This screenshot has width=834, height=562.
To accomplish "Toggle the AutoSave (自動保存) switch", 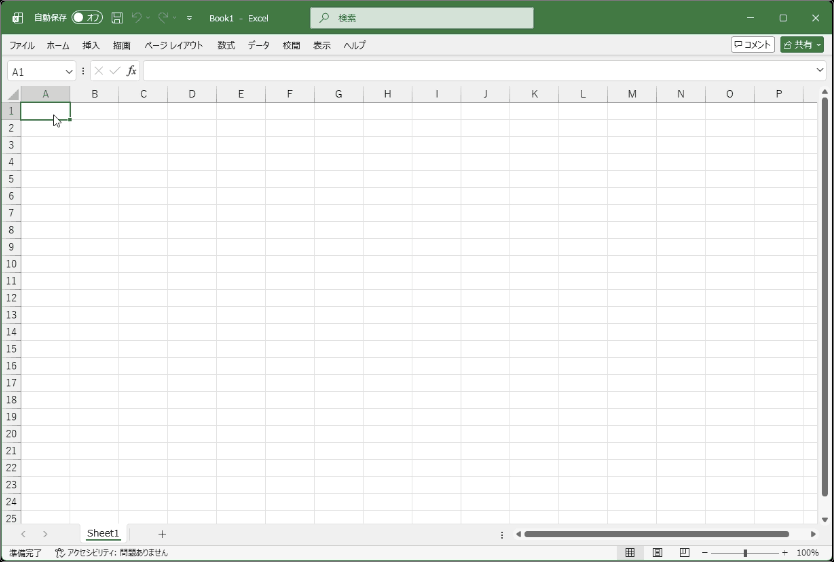I will tap(87, 18).
